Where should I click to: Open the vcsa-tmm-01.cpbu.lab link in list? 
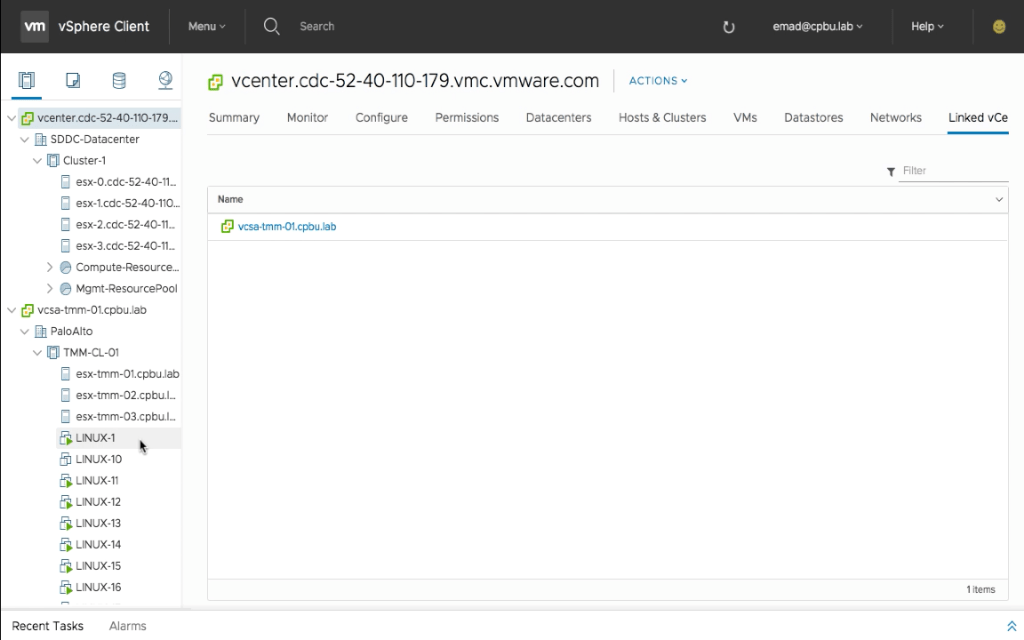[287, 227]
